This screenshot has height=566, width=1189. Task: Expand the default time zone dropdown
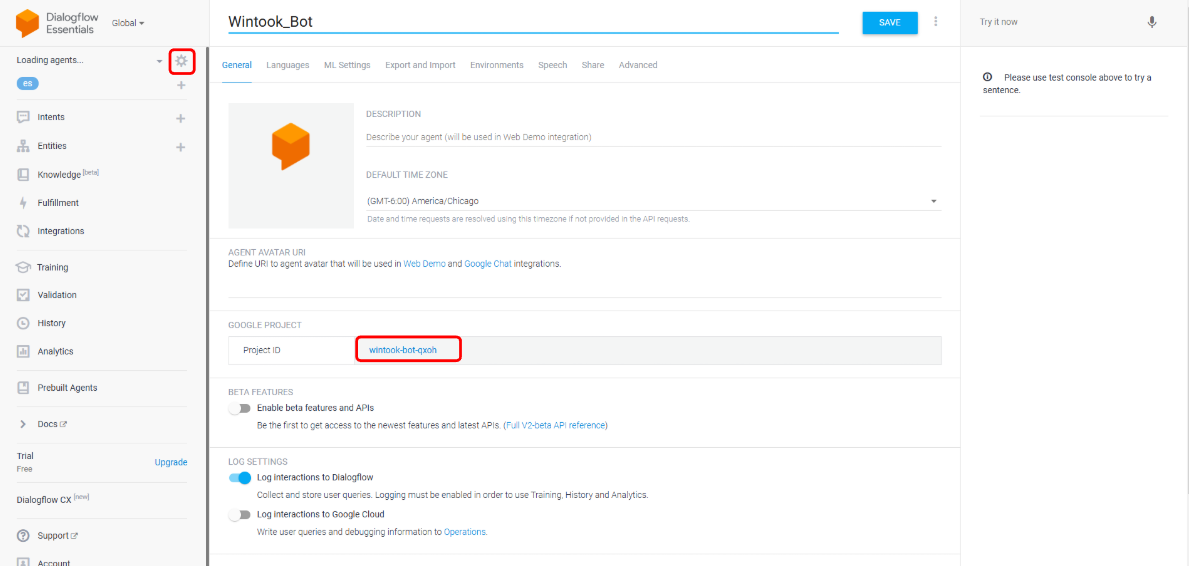934,201
